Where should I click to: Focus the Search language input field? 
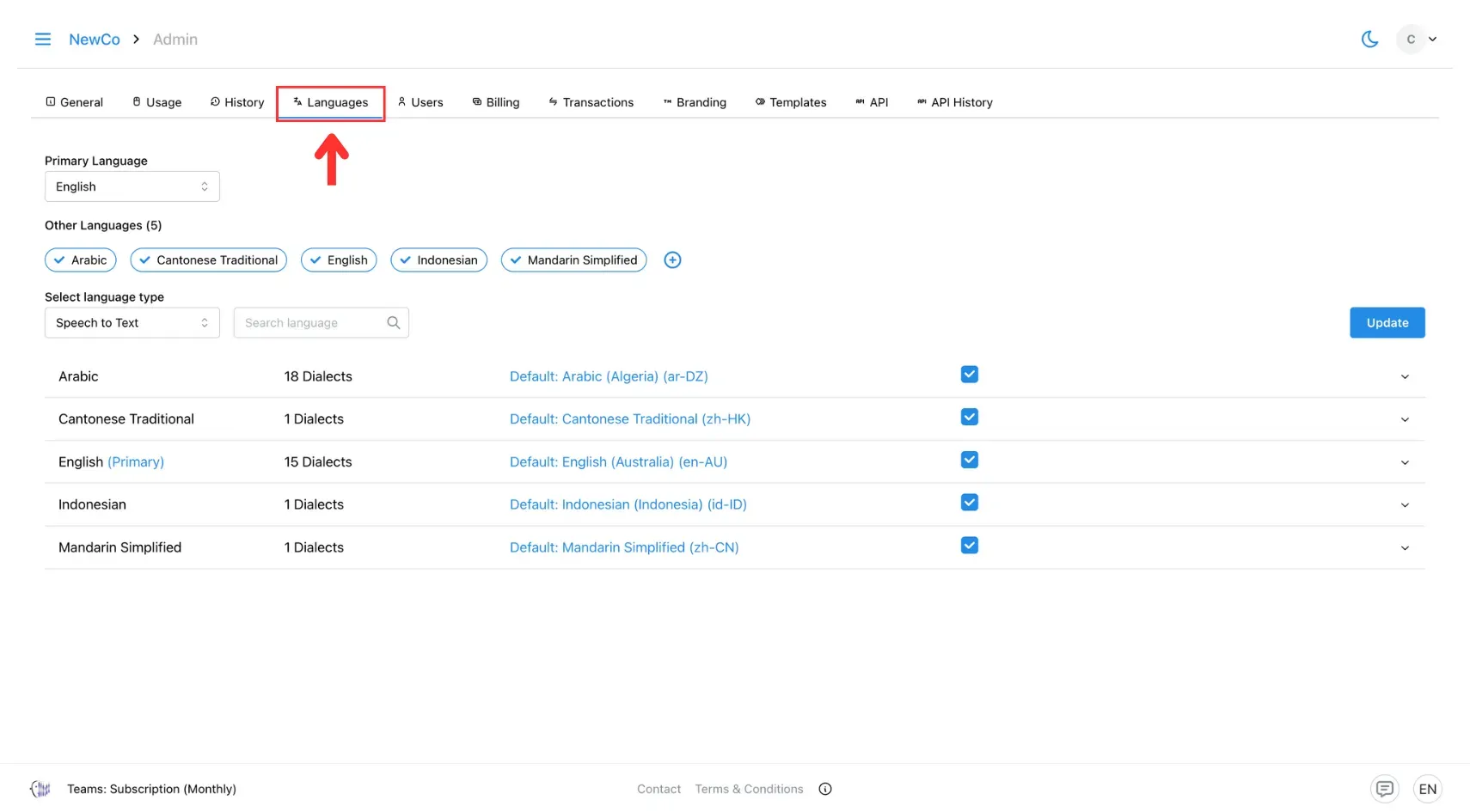[x=322, y=323]
